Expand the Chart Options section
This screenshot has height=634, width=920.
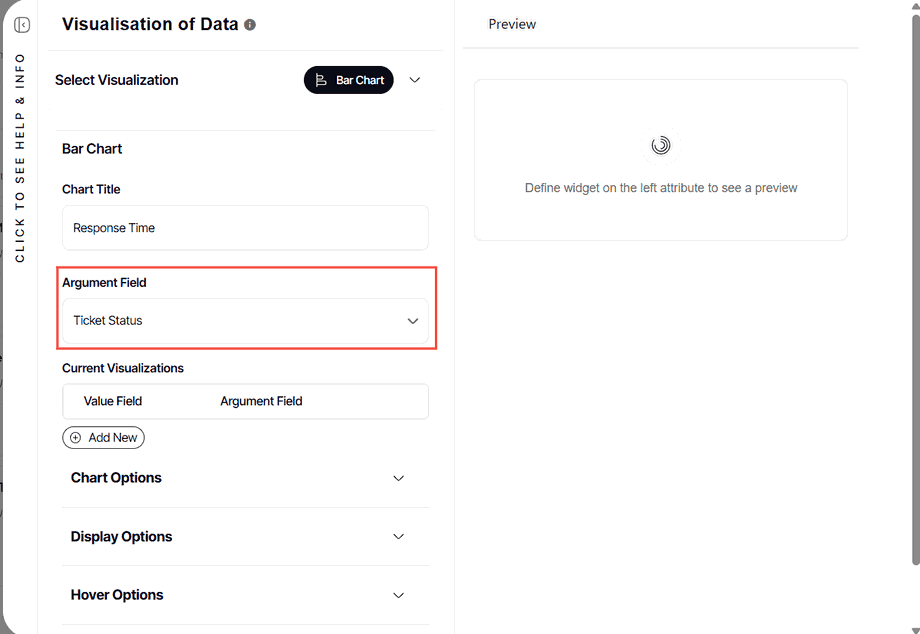point(398,478)
